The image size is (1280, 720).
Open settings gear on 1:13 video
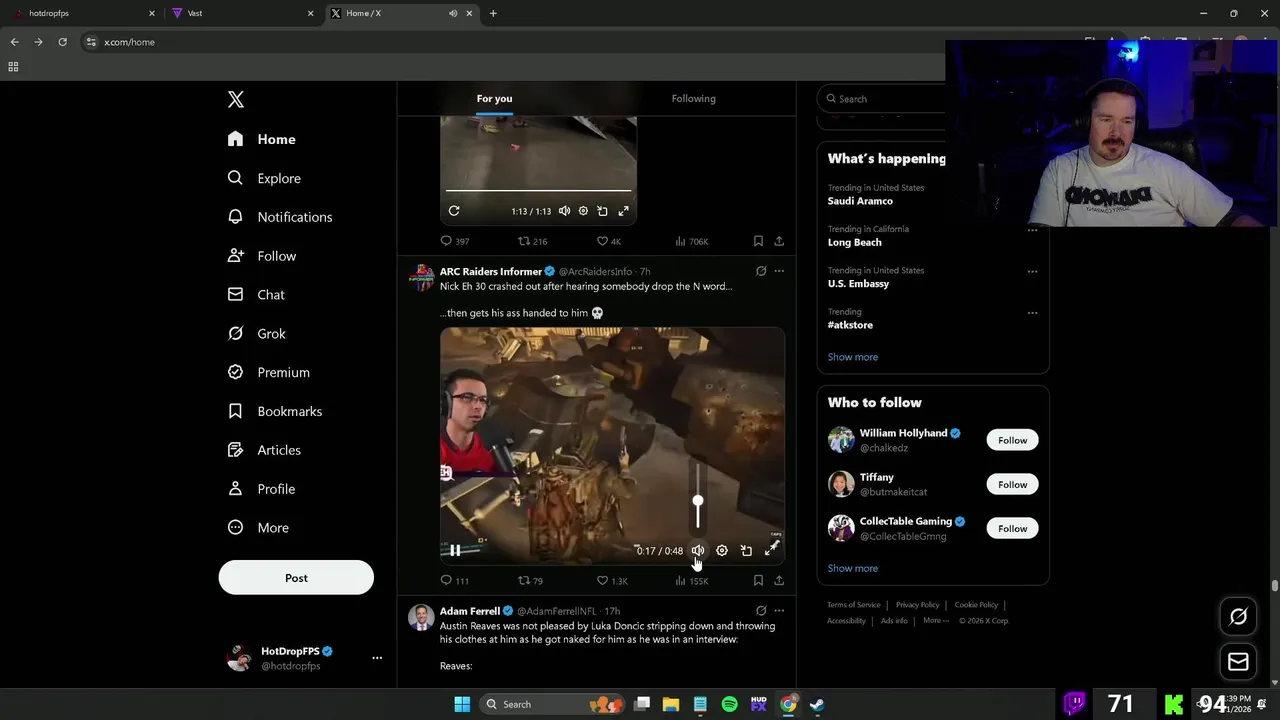coord(583,211)
